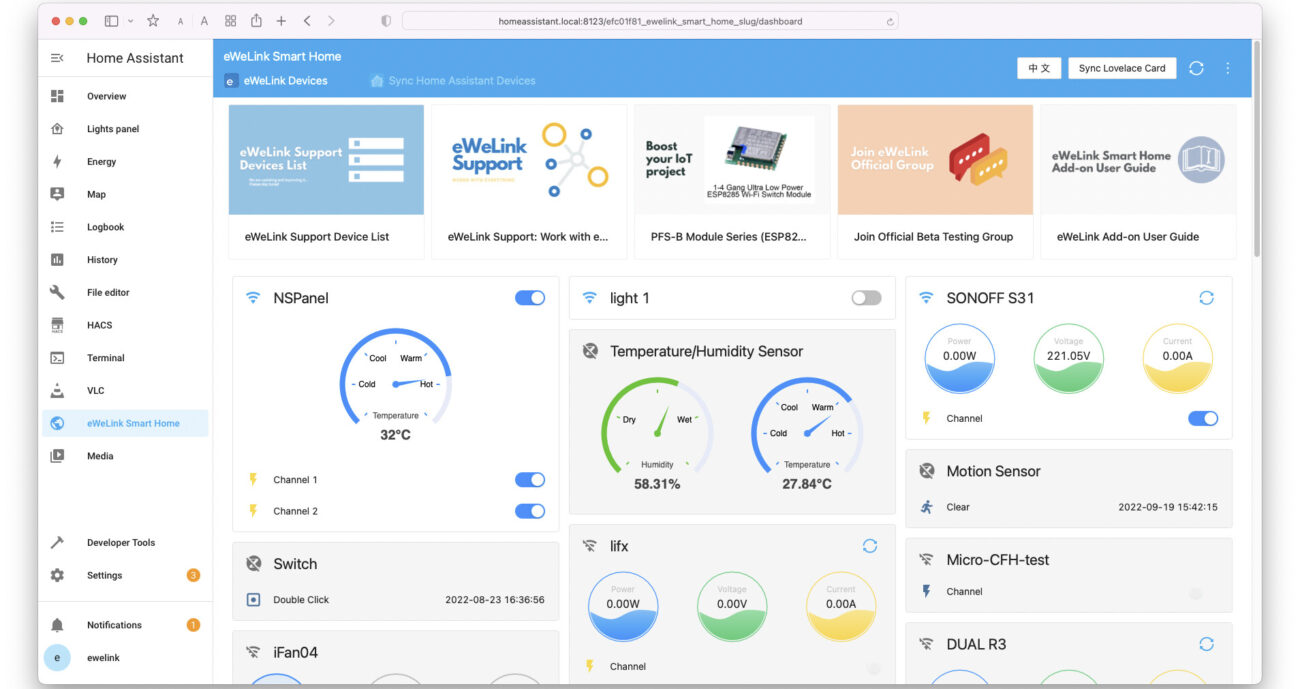
Task: Click Switch card Double Click row
Action: pos(395,600)
